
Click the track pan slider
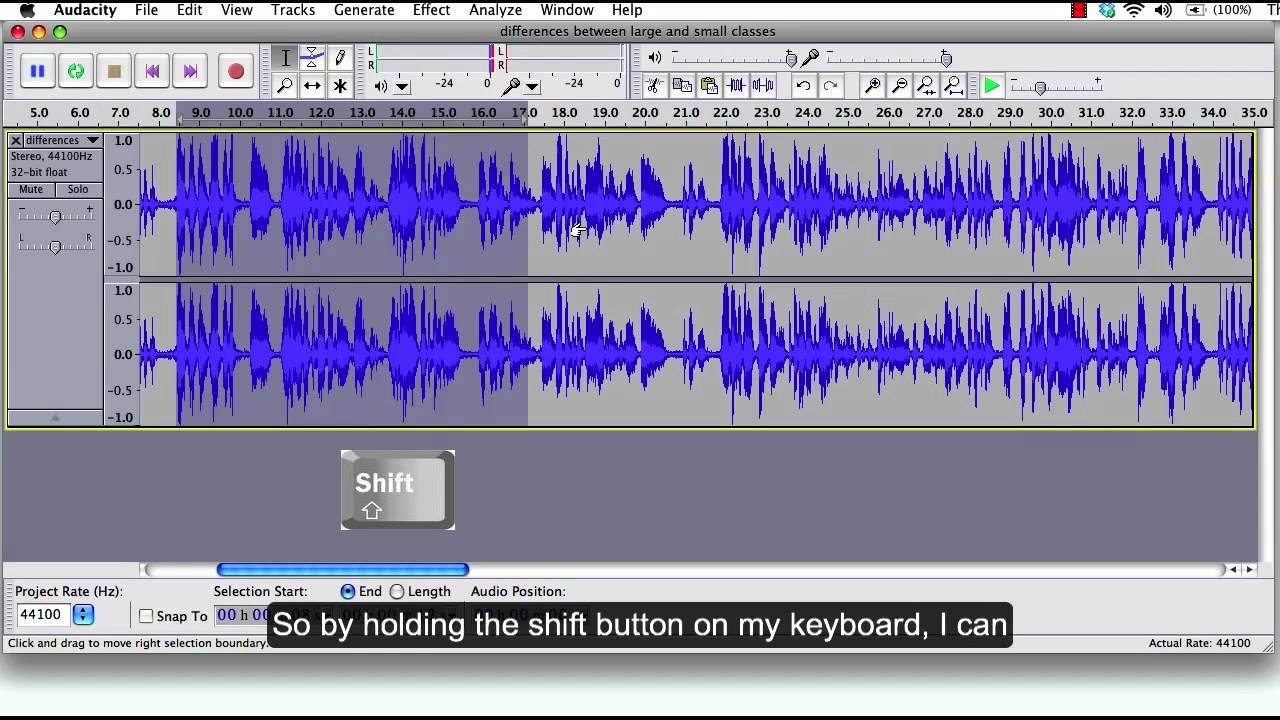click(x=55, y=245)
